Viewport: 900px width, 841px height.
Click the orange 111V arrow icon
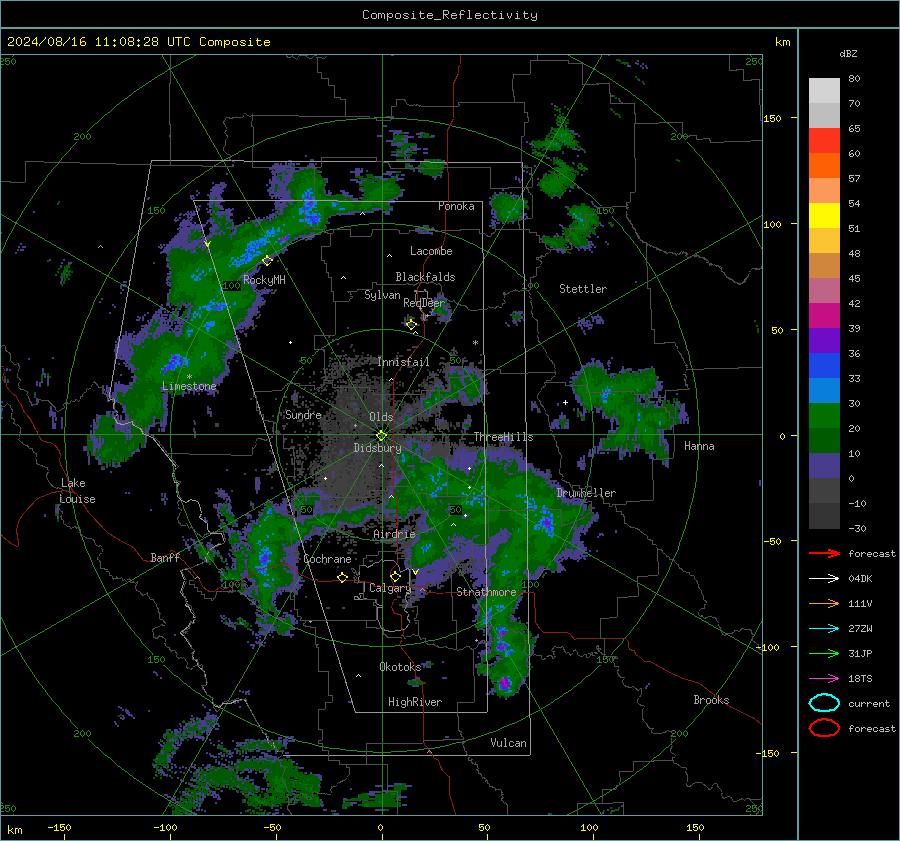point(824,603)
